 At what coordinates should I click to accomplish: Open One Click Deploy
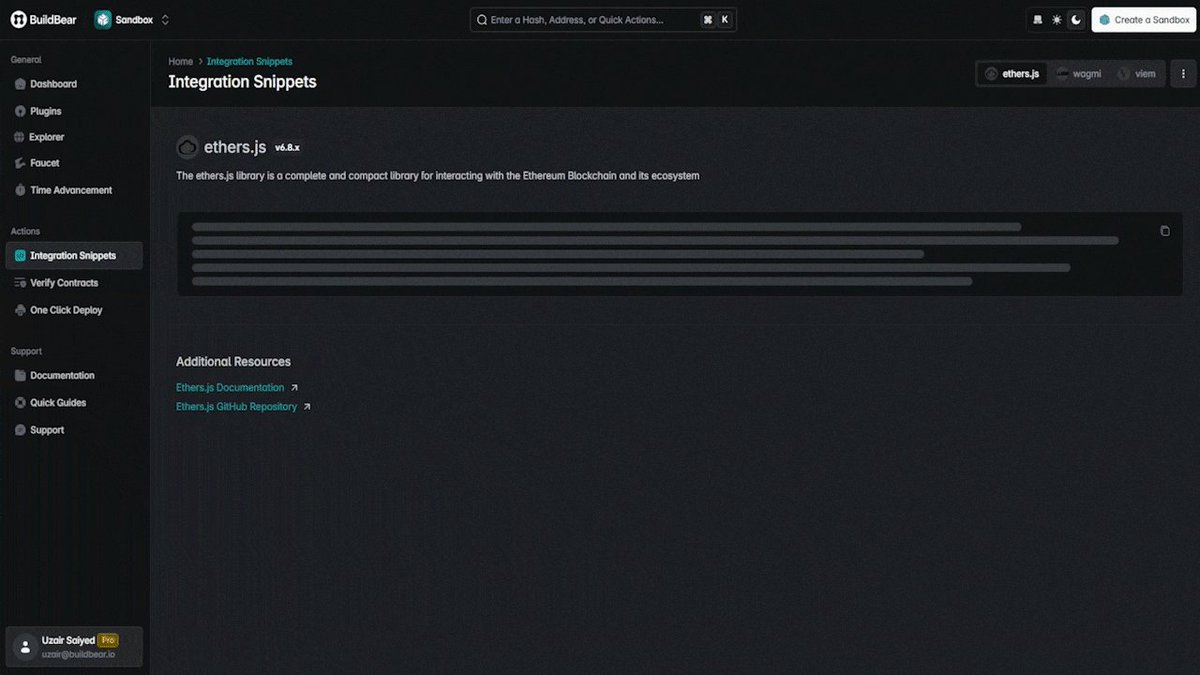(75, 310)
